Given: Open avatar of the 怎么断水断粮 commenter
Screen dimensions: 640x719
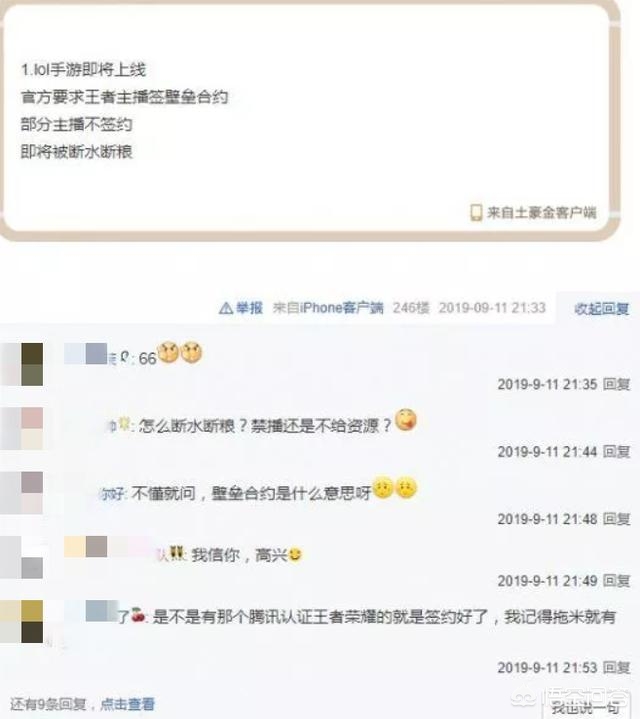Looking at the screenshot, I should point(22,428).
